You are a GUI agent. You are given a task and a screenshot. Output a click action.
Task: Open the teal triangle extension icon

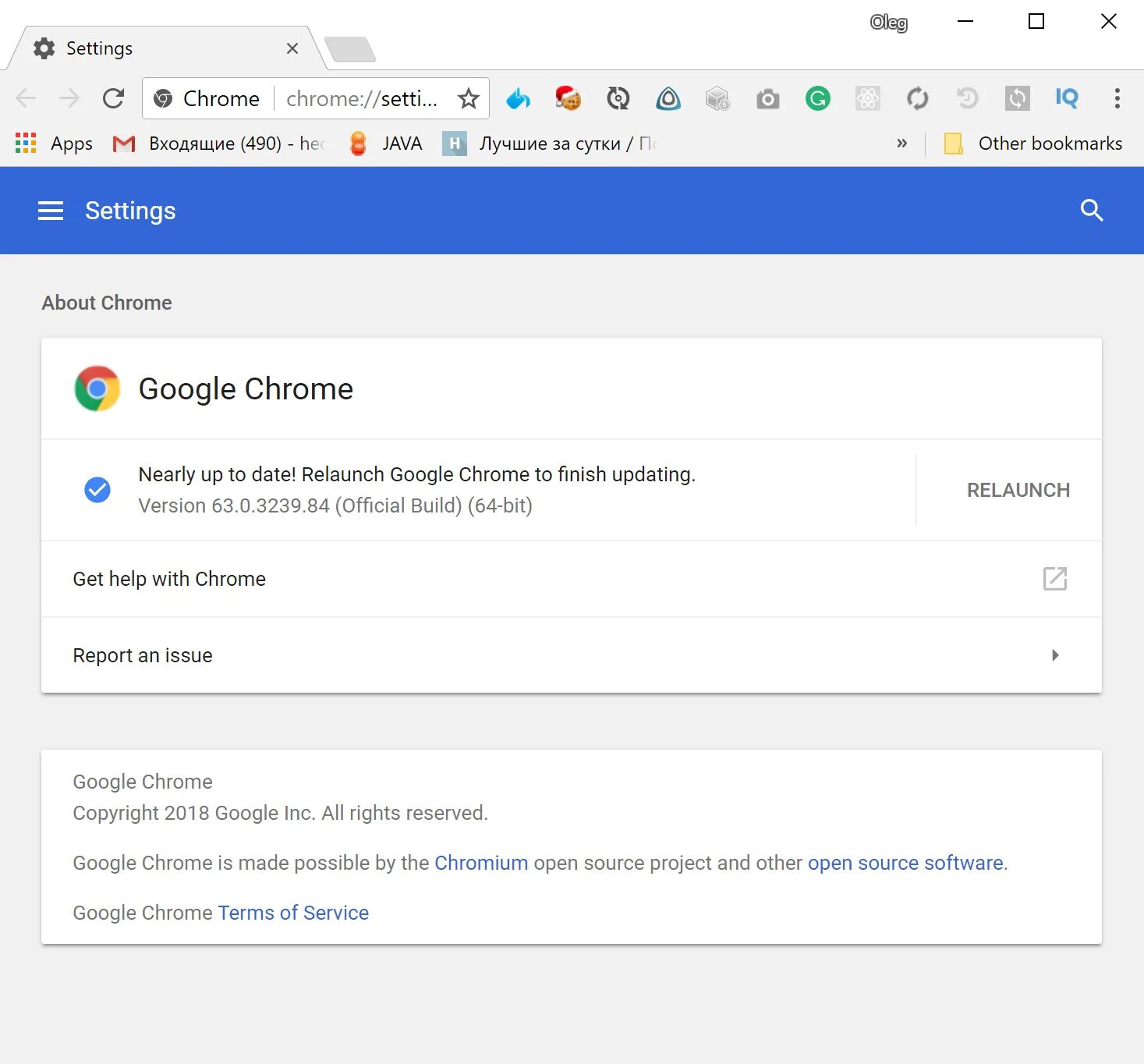coord(668,98)
